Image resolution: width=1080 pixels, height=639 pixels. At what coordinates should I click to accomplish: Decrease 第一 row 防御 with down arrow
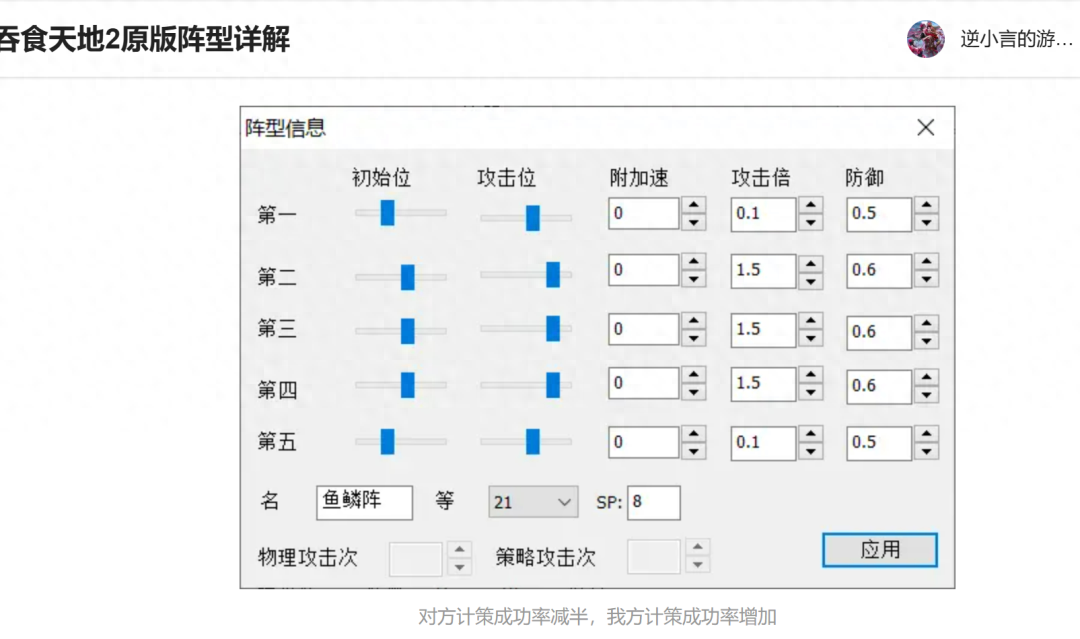point(926,222)
